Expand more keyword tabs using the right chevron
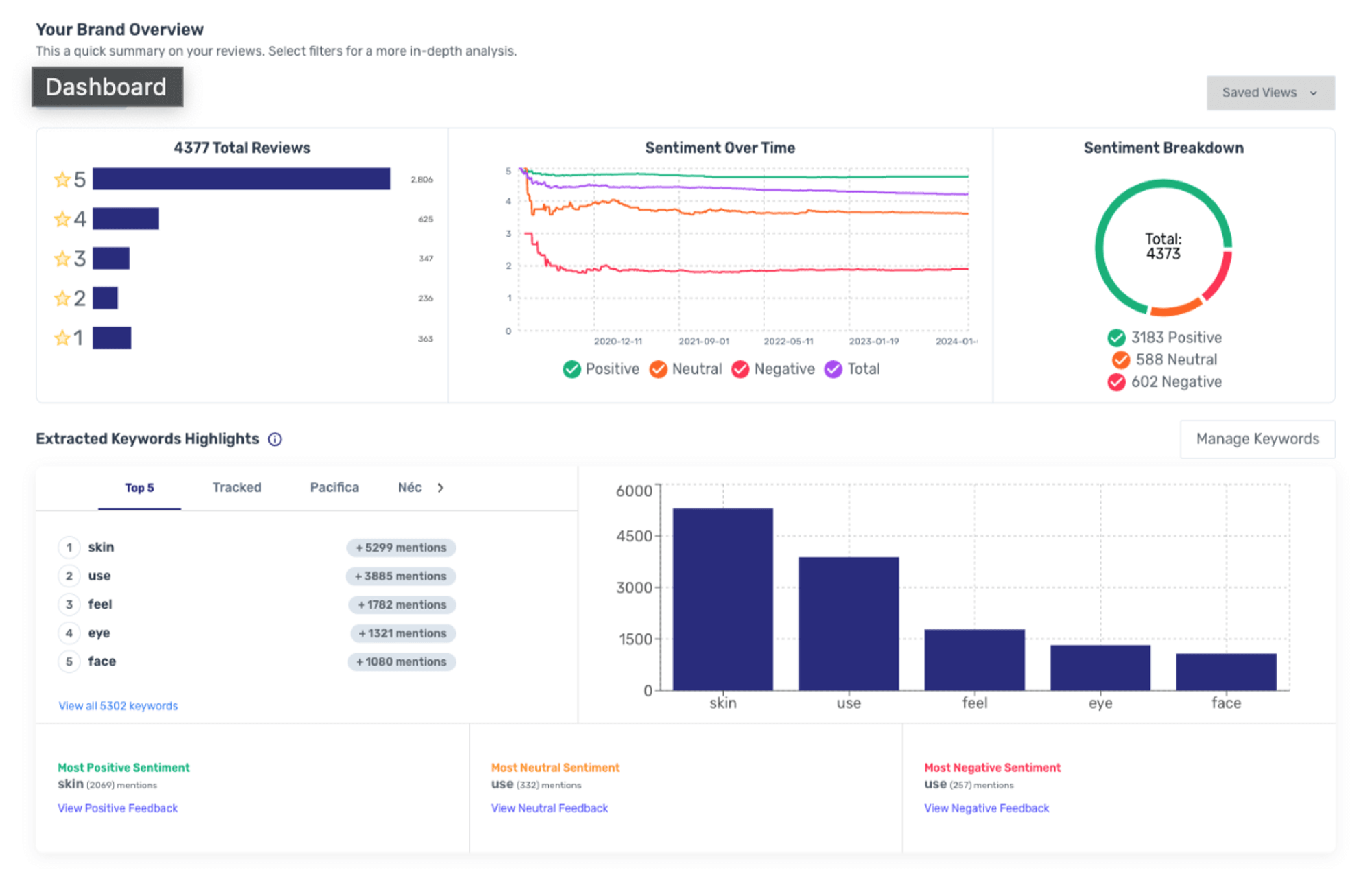 pos(440,488)
